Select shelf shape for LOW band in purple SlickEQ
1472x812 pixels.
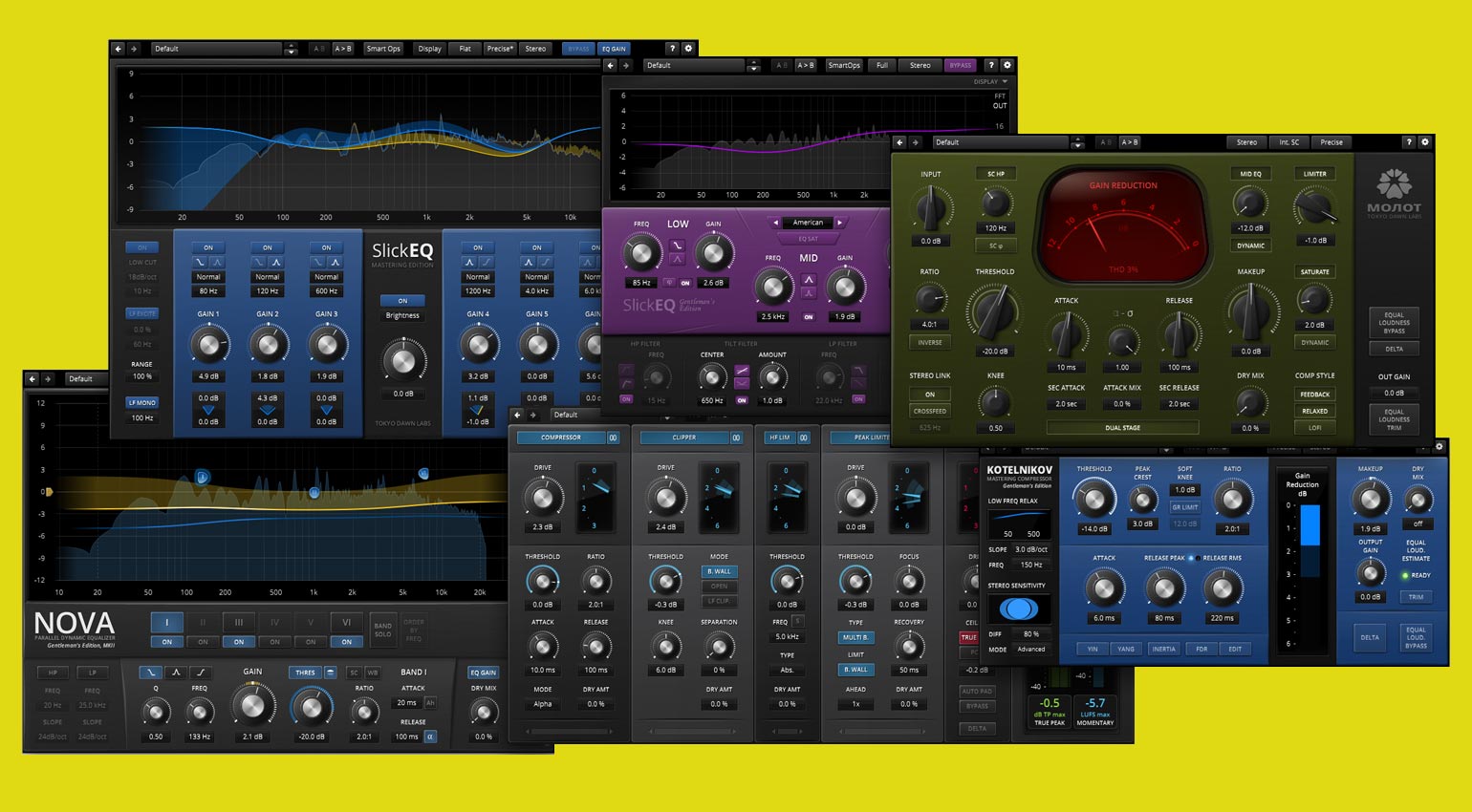click(x=677, y=245)
